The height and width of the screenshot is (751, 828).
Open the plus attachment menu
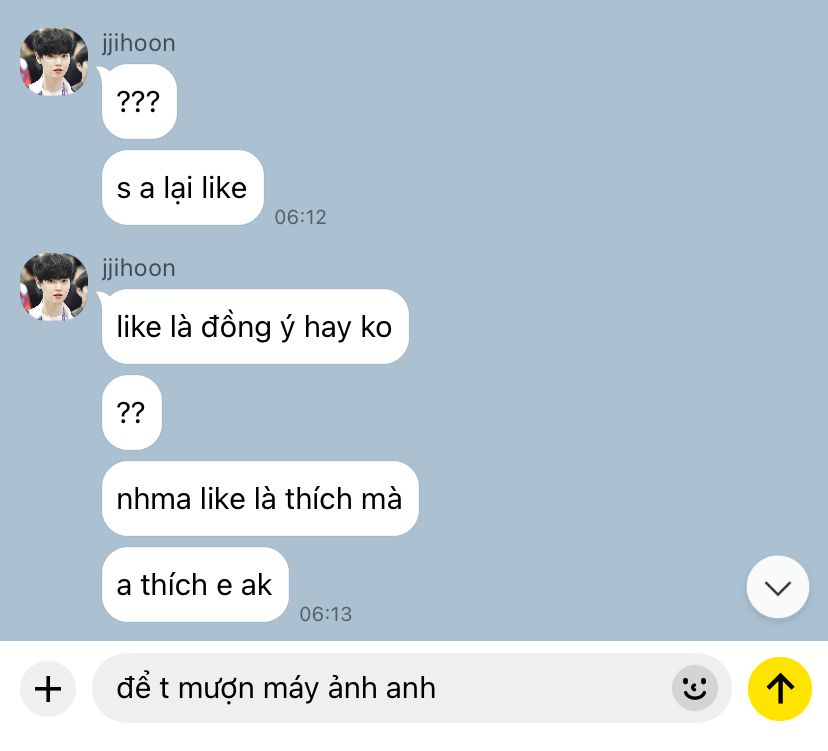point(48,689)
